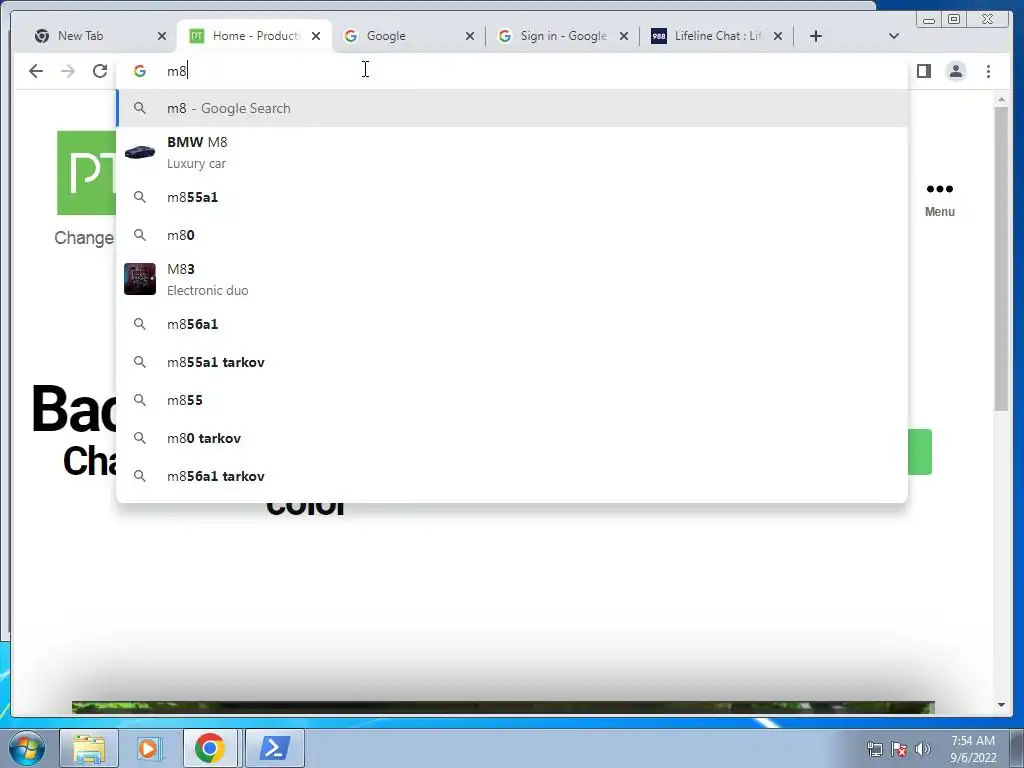Open the Windows Start button
Viewport: 1024px width, 768px height.
tap(26, 748)
